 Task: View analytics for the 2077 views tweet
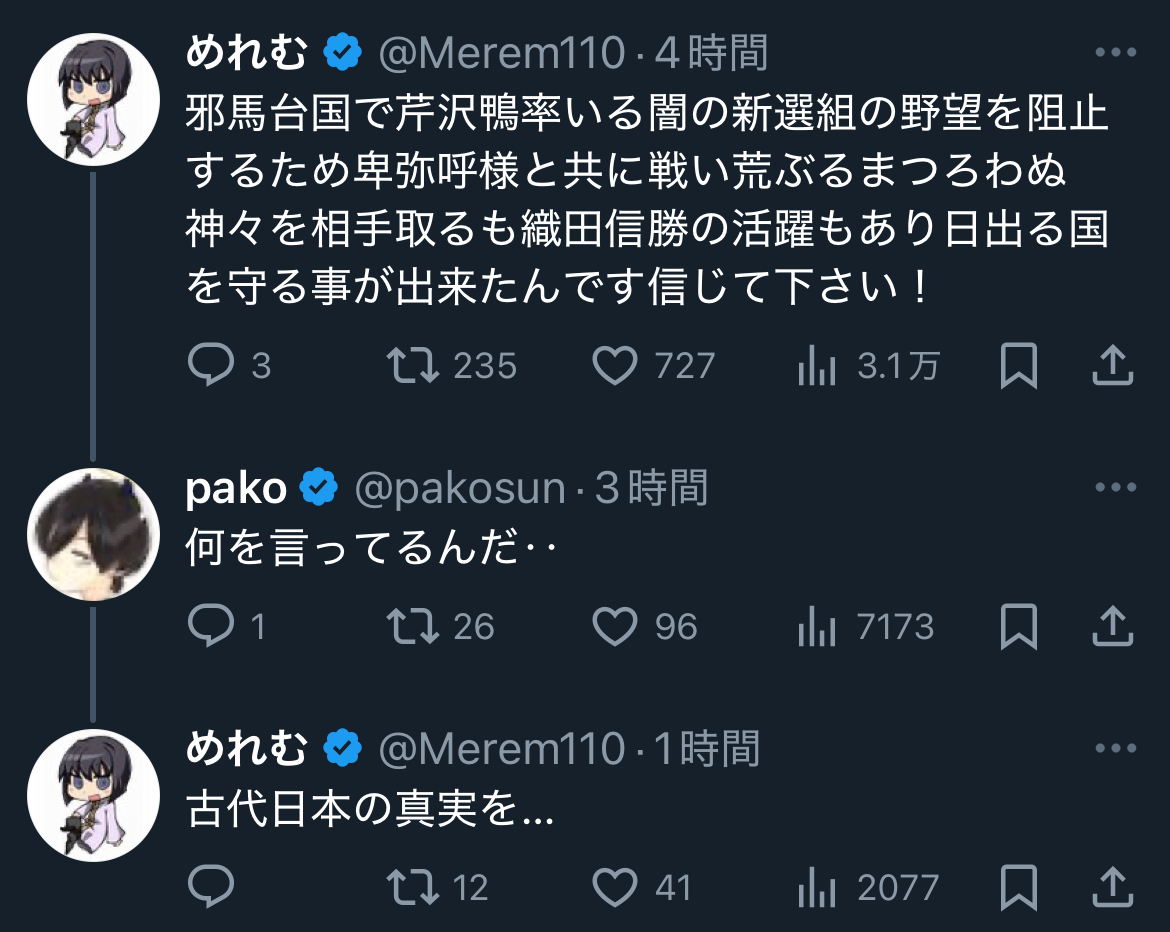click(816, 889)
